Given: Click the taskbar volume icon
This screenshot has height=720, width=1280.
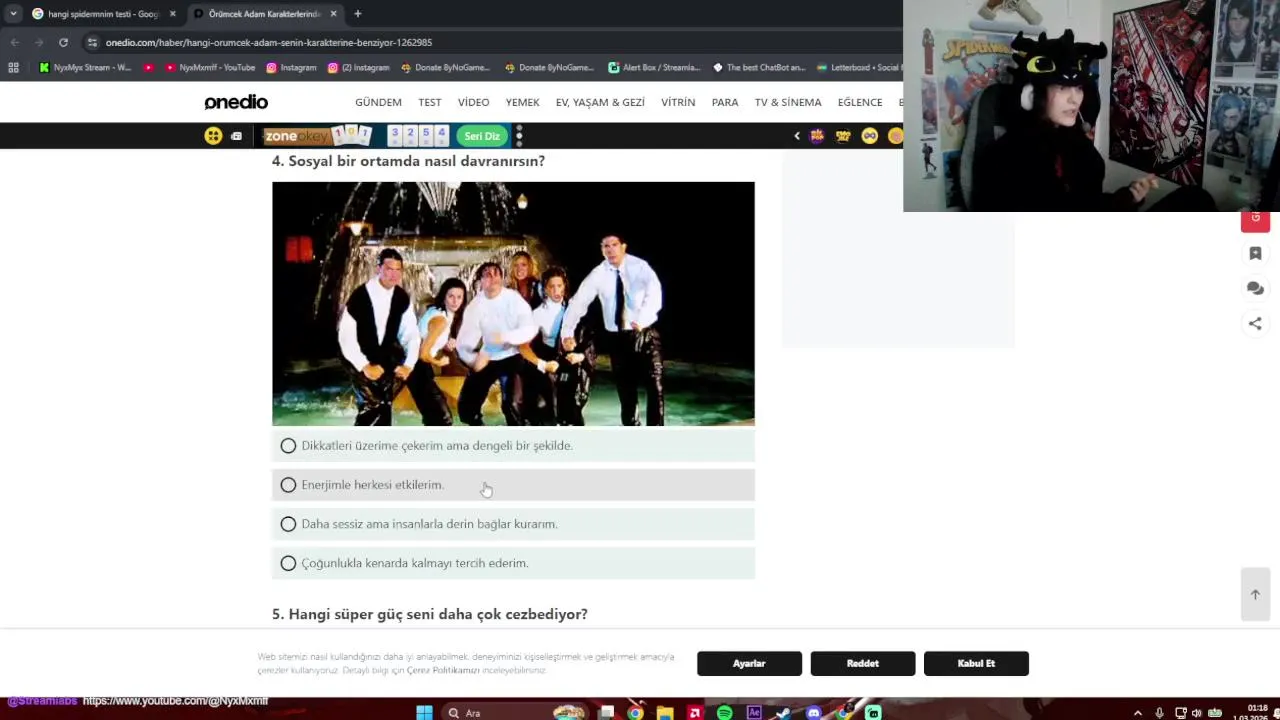Looking at the screenshot, I should click(x=1196, y=713).
